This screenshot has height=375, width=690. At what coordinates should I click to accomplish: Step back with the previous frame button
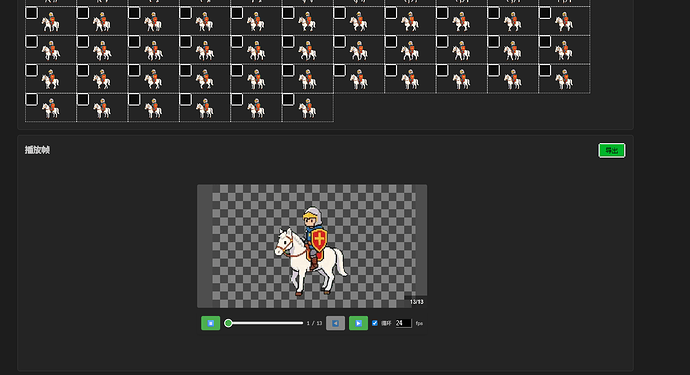pyautogui.click(x=335, y=323)
